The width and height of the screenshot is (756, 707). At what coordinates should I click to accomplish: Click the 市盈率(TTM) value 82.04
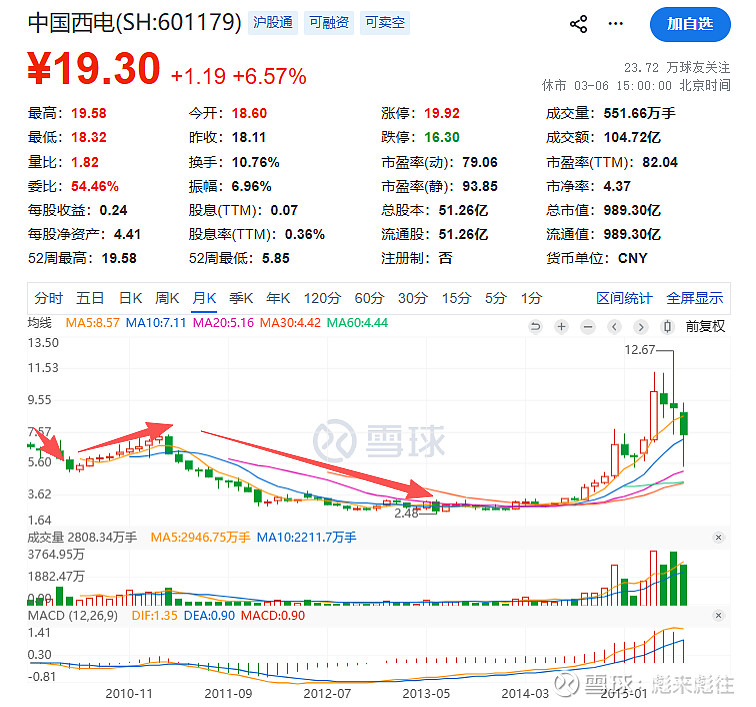[660, 162]
